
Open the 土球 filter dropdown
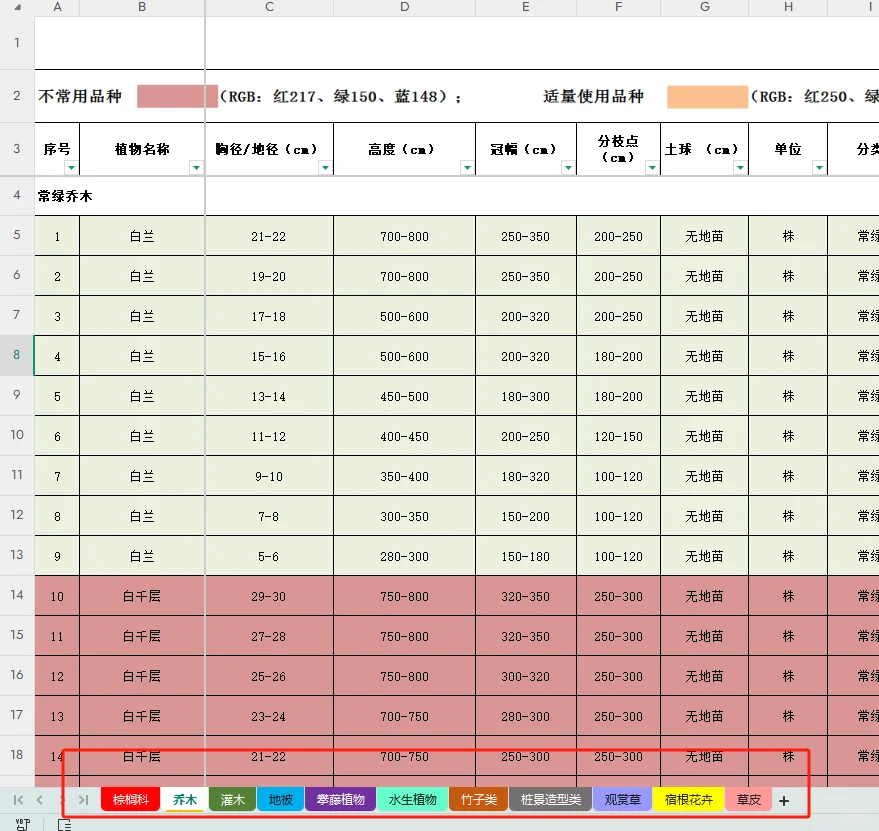click(x=740, y=167)
